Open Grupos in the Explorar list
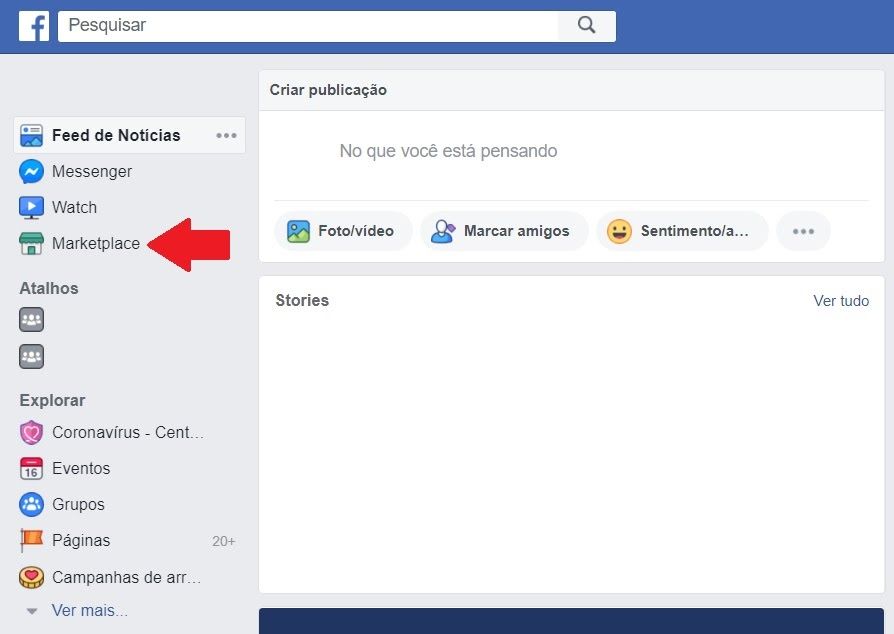Viewport: 894px width, 634px height. [79, 505]
